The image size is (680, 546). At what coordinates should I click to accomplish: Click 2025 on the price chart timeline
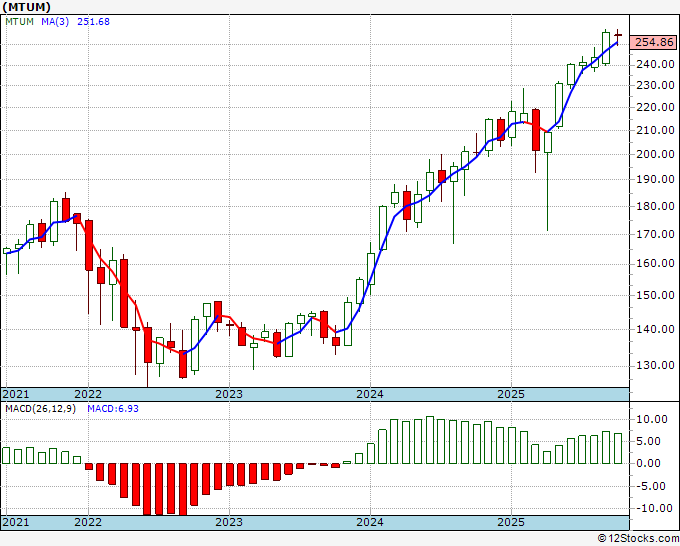(x=511, y=394)
